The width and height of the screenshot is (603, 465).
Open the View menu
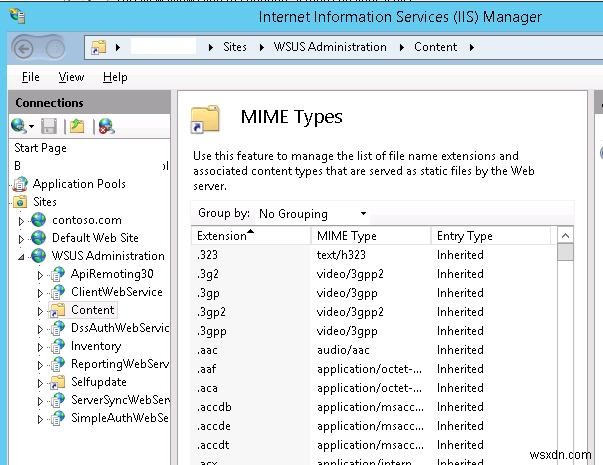click(x=71, y=77)
